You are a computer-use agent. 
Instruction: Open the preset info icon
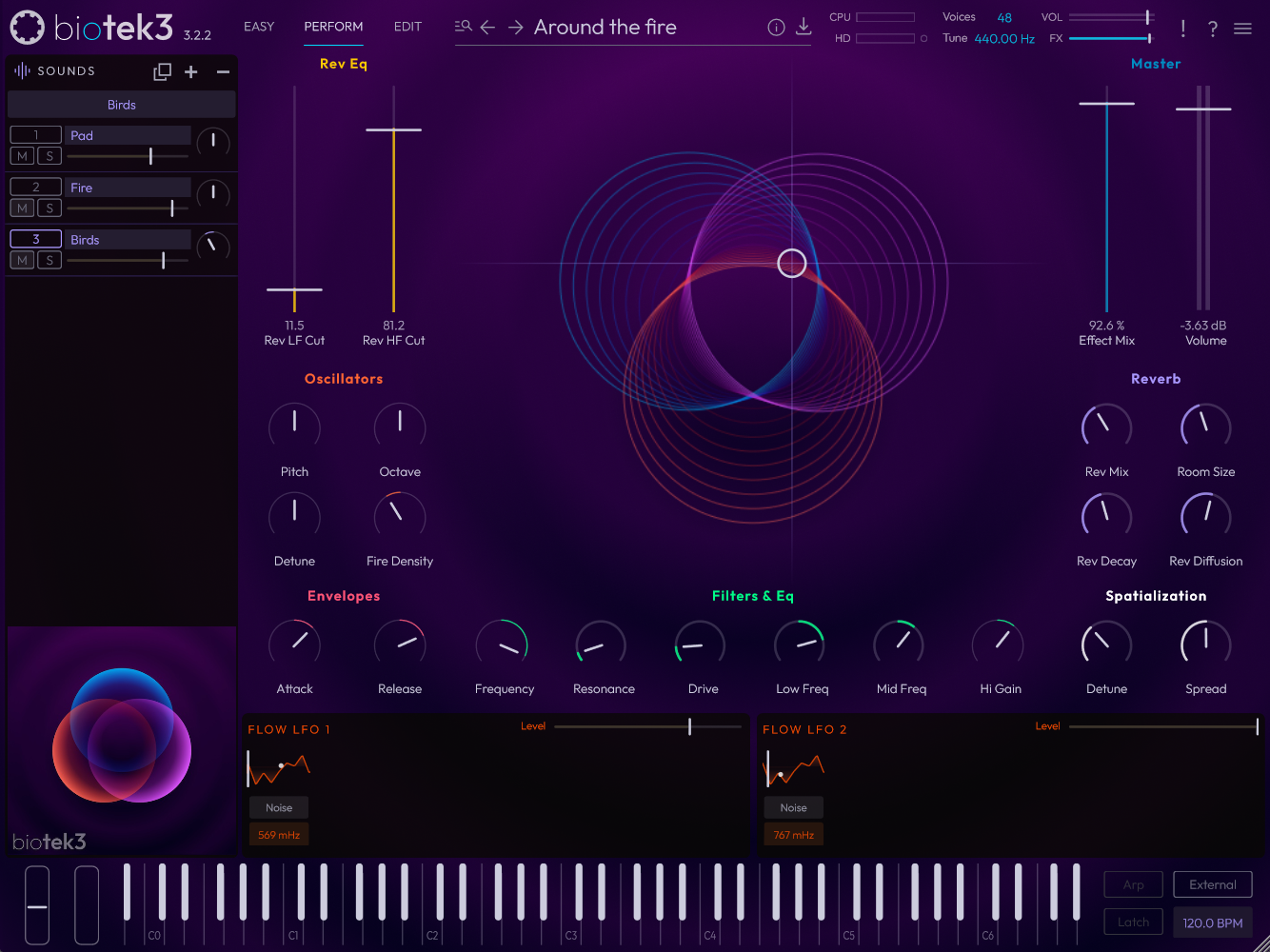(776, 28)
